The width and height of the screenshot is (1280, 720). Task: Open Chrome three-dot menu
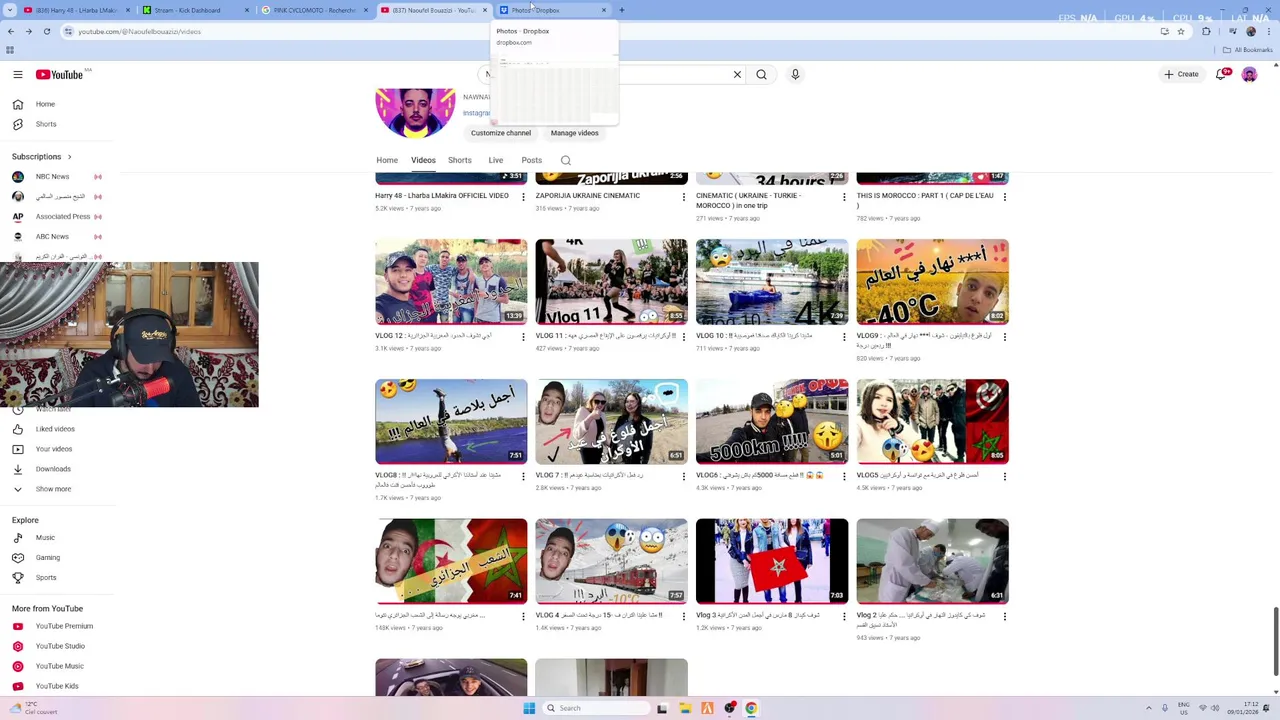click(x=1270, y=31)
